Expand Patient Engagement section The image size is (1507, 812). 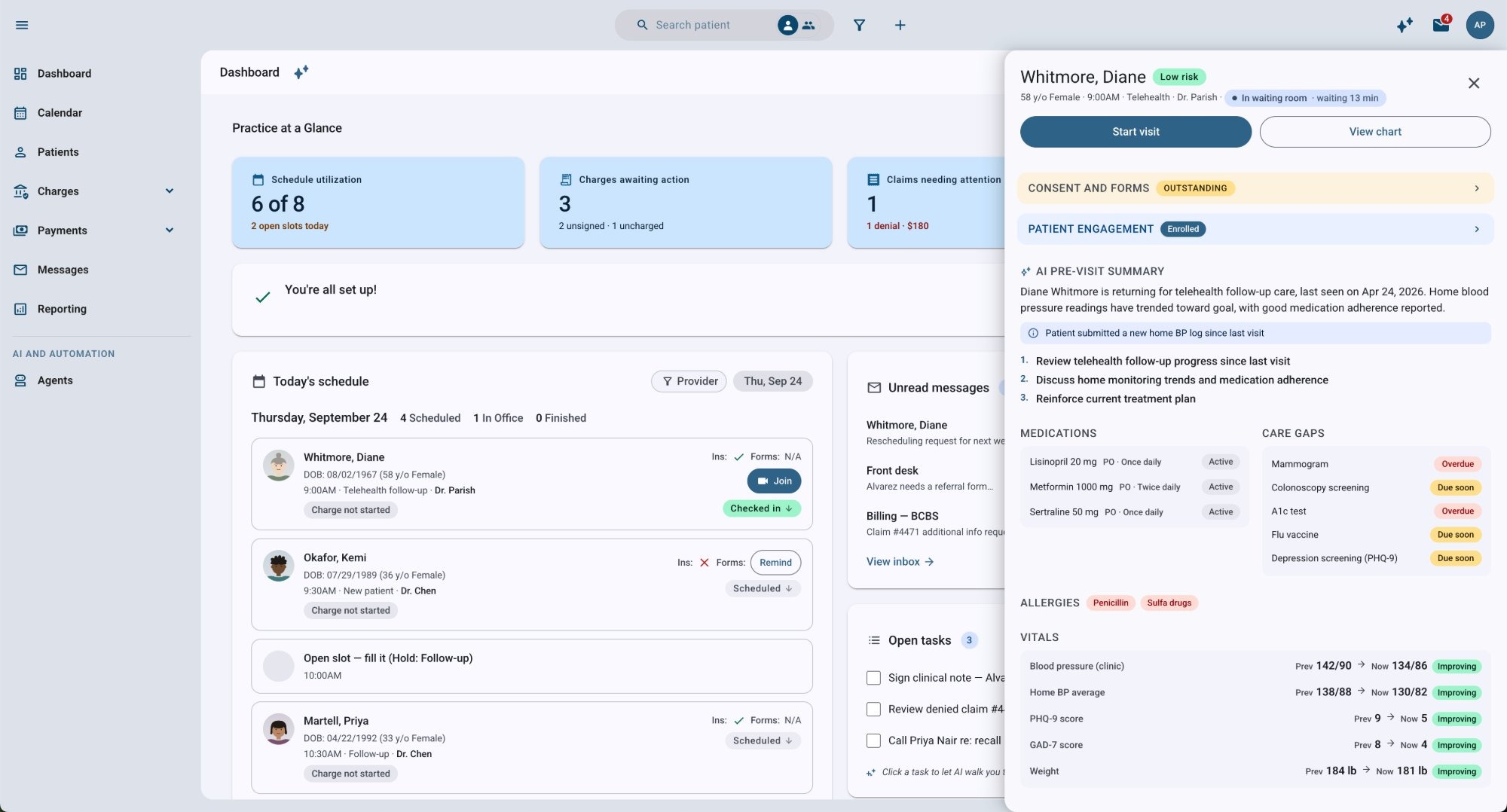[1255, 229]
